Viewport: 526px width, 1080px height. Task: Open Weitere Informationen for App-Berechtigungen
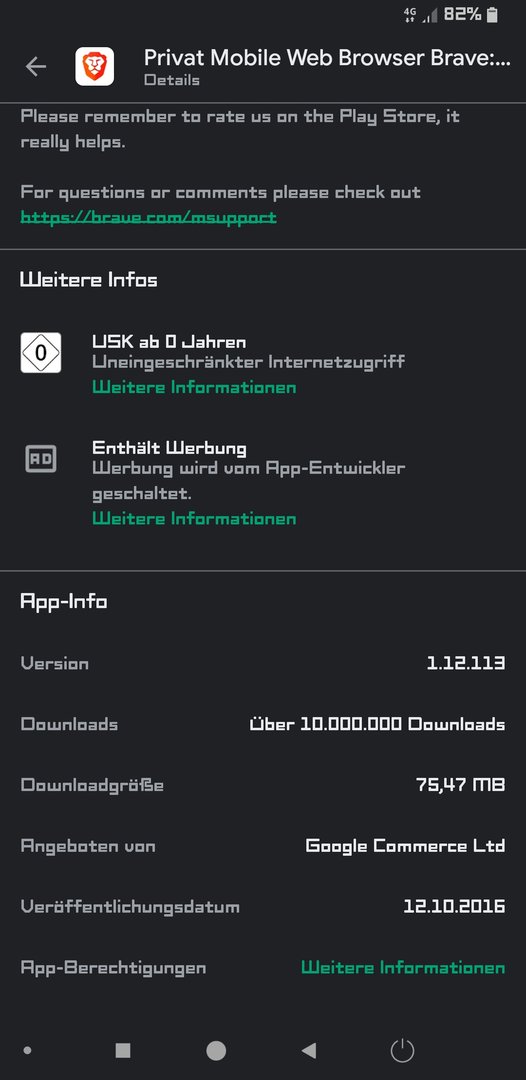[403, 968]
